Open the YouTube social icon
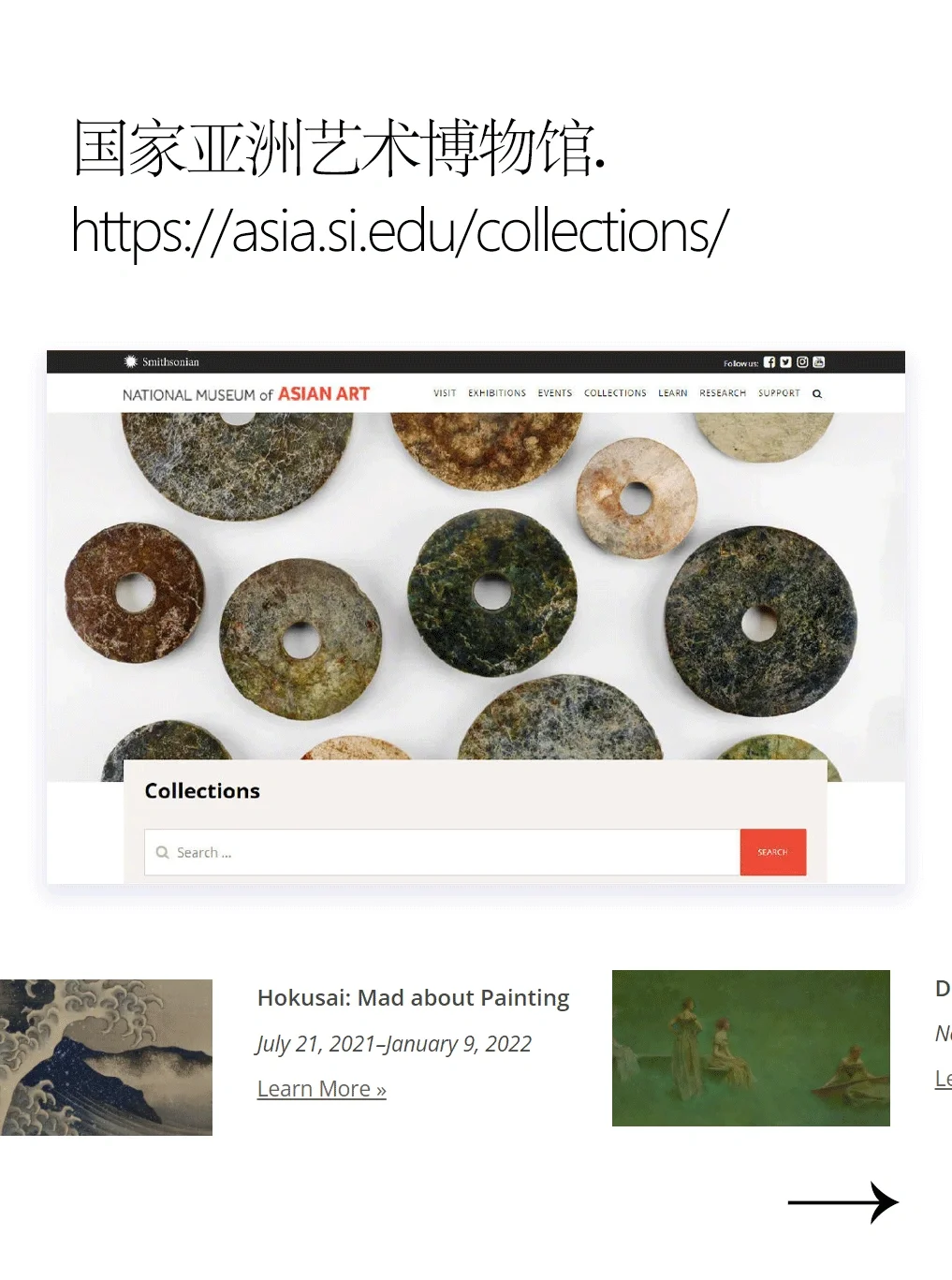Screen dimensions: 952x1280 click(819, 362)
